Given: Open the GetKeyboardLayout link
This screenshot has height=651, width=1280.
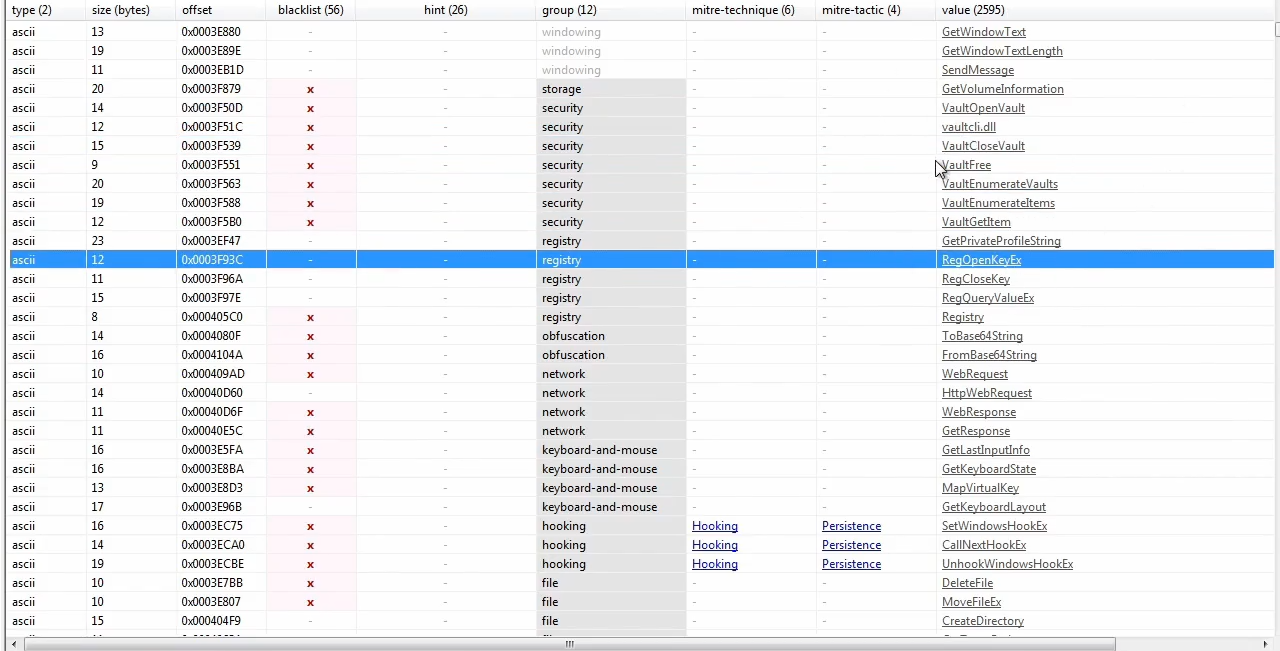Looking at the screenshot, I should point(993,507).
